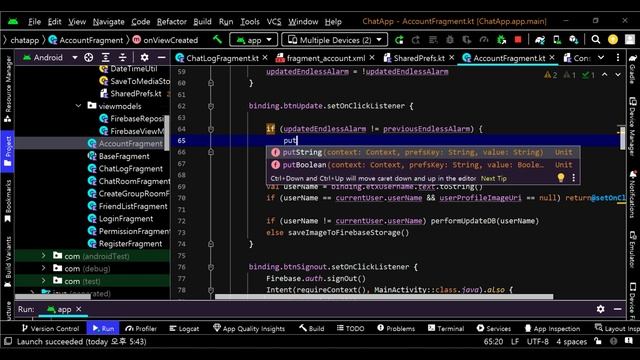640x360 pixels.
Task: Click the Build hammer icon in toolbar
Action: click(217, 40)
